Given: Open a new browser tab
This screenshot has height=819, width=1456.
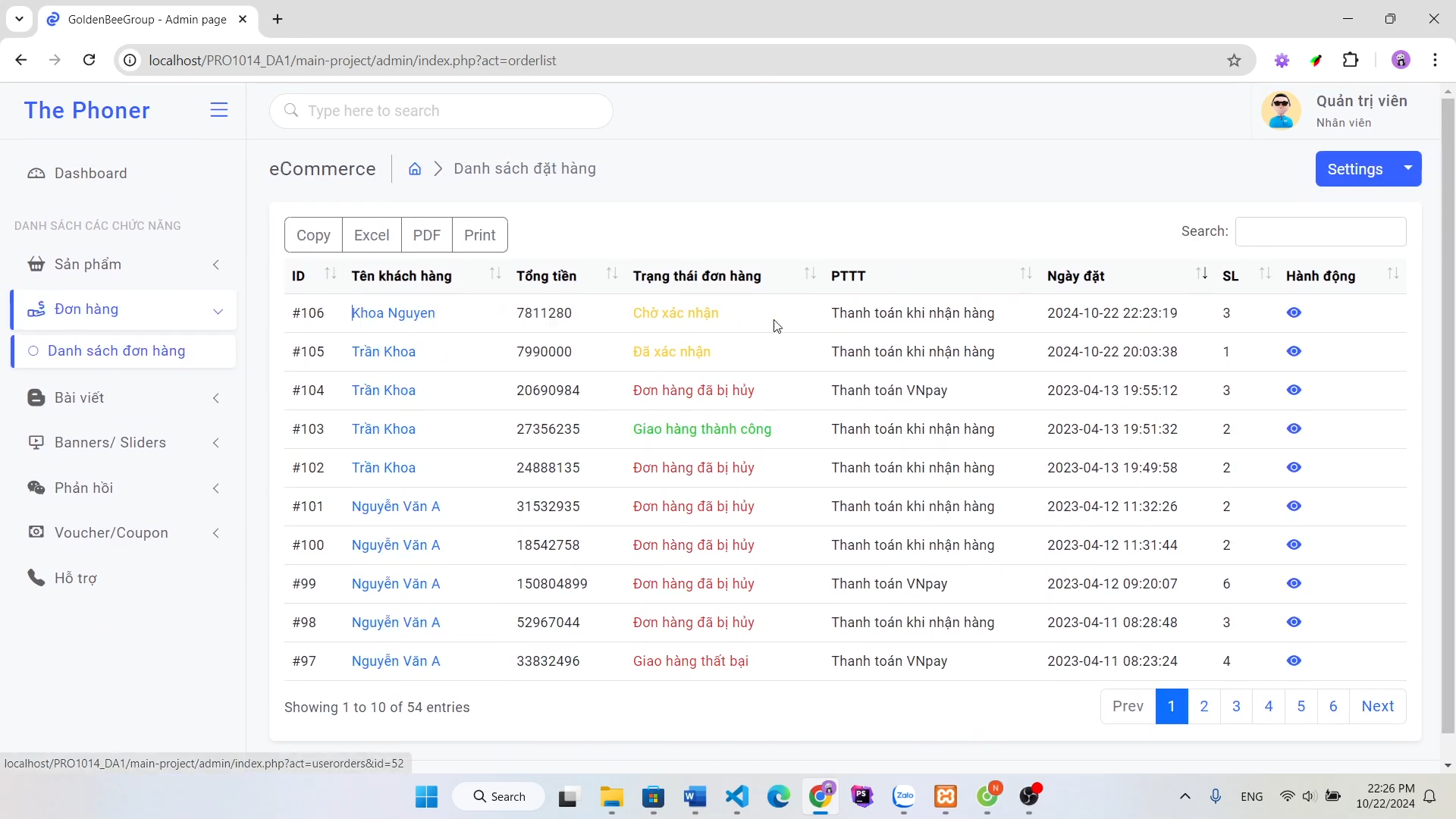Looking at the screenshot, I should [278, 19].
